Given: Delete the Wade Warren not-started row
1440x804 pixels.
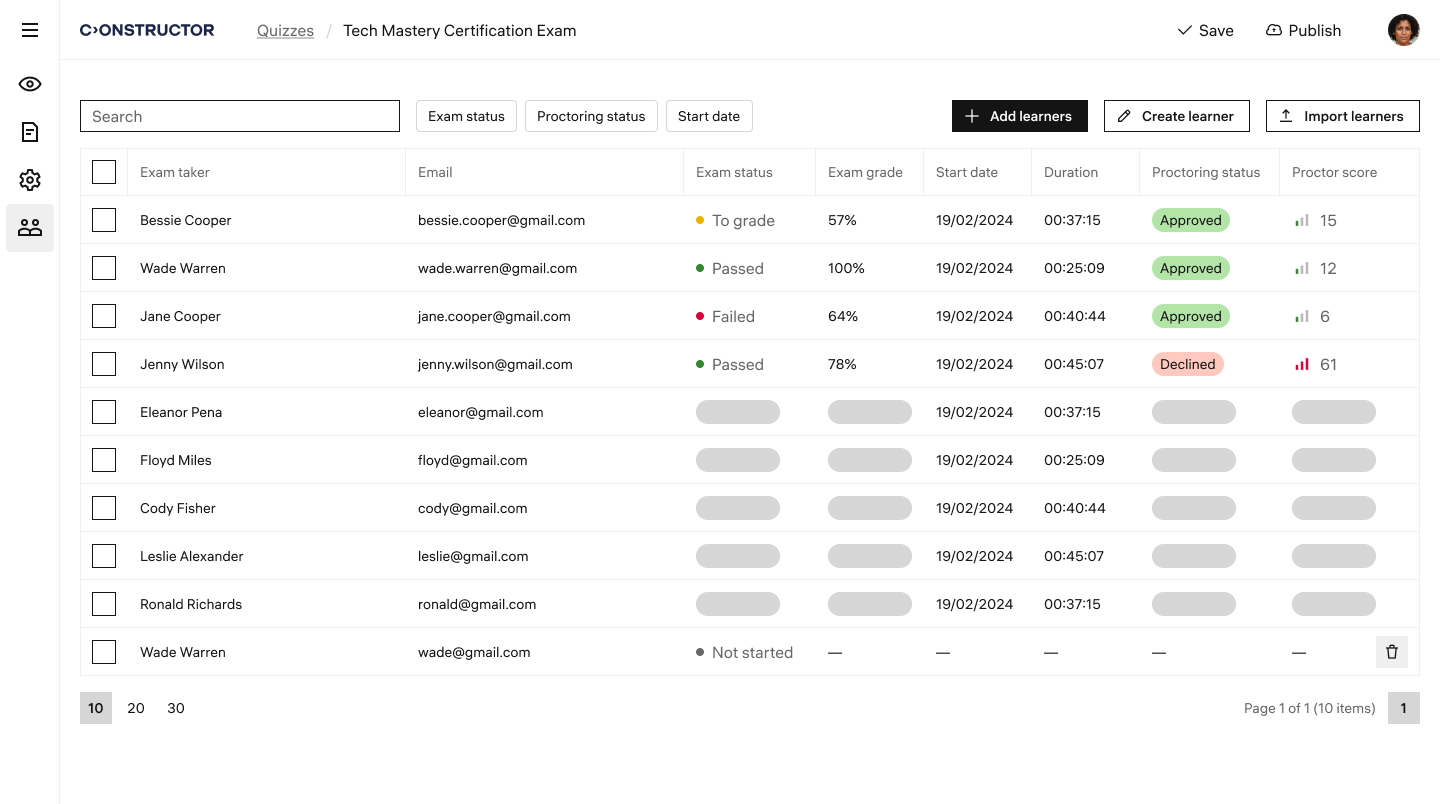Looking at the screenshot, I should (x=1391, y=652).
